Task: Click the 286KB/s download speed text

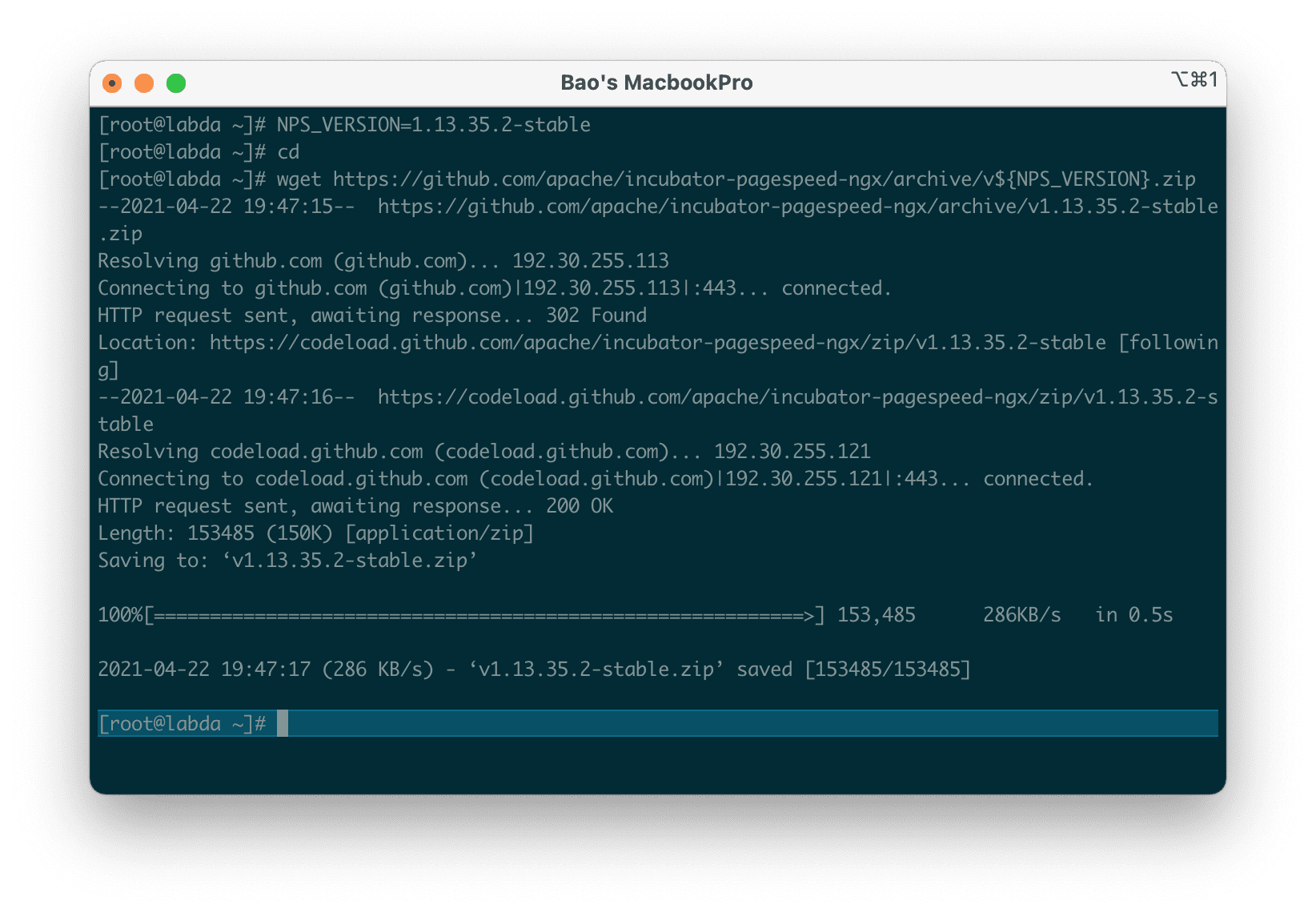Action: pyautogui.click(x=1022, y=615)
